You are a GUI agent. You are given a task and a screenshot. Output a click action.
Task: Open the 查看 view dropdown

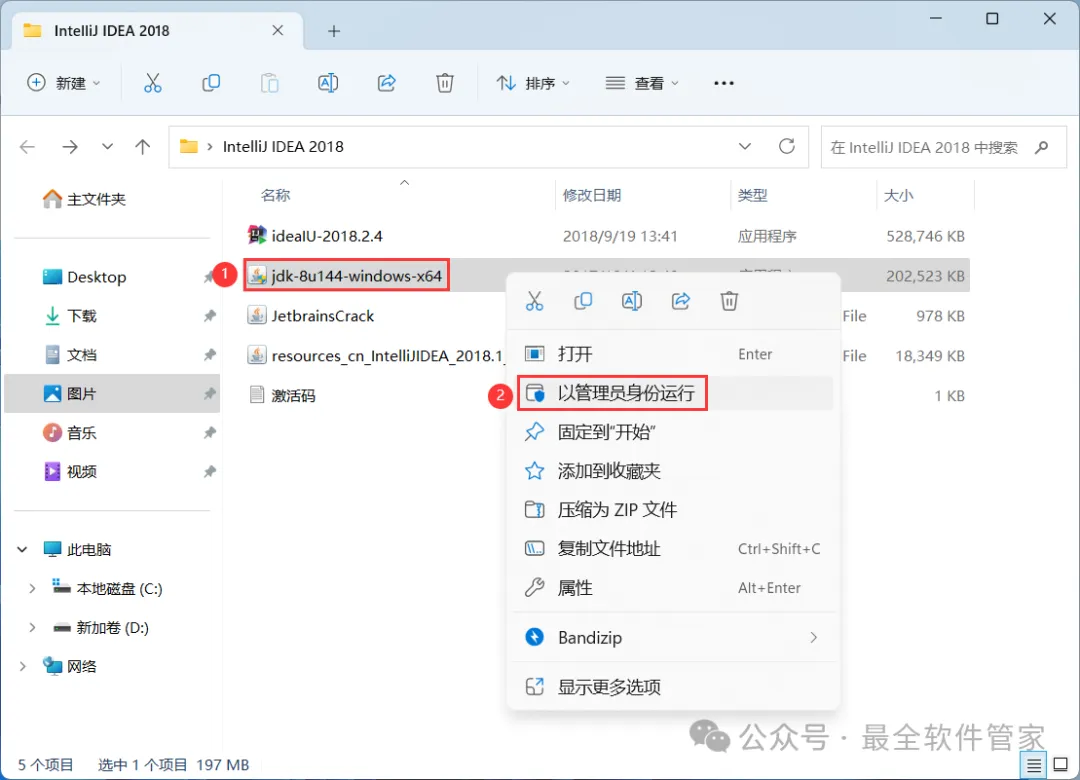642,83
